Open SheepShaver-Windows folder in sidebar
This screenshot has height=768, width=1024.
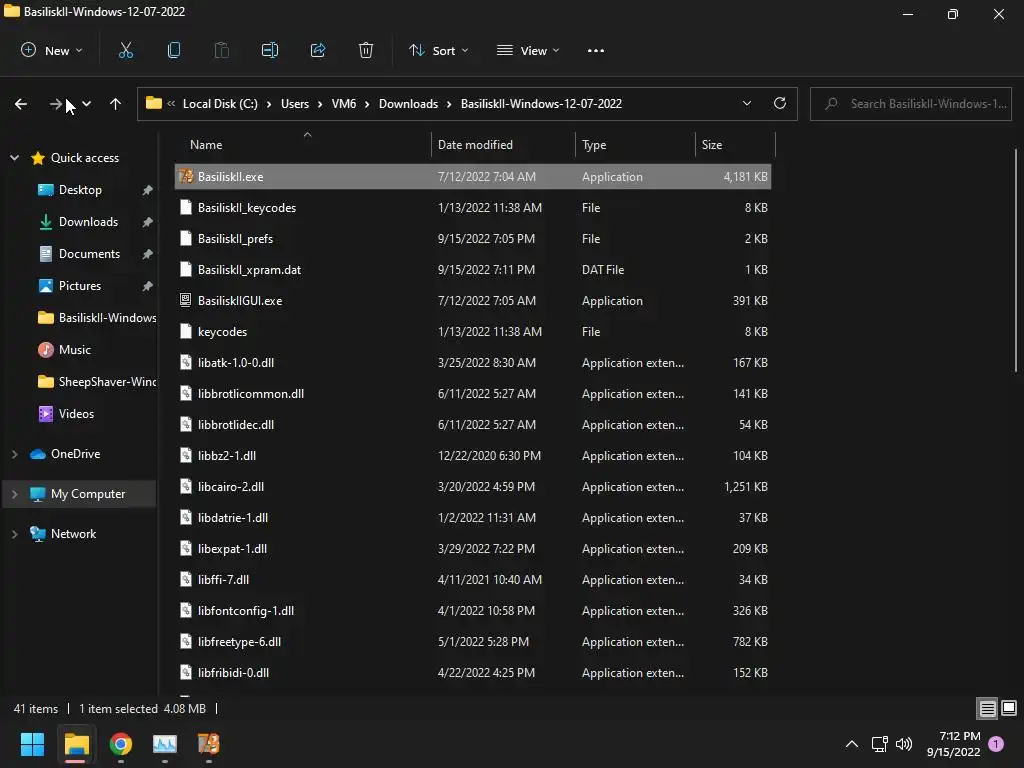(x=97, y=381)
